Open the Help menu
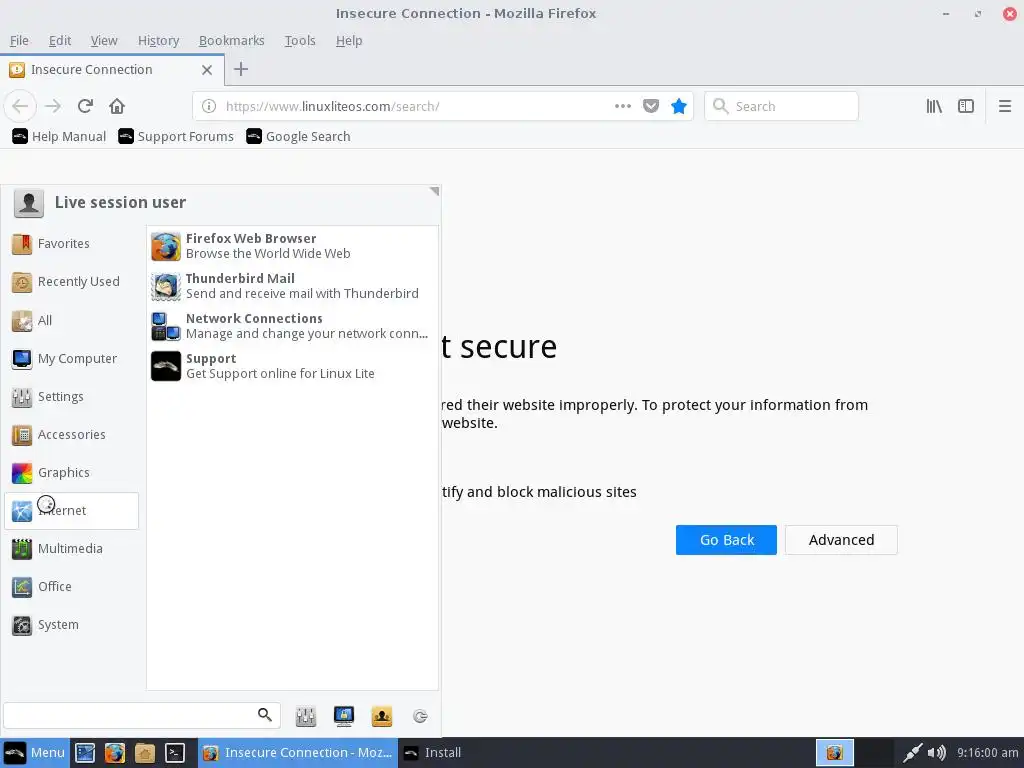Viewport: 1024px width, 768px height. click(x=349, y=40)
